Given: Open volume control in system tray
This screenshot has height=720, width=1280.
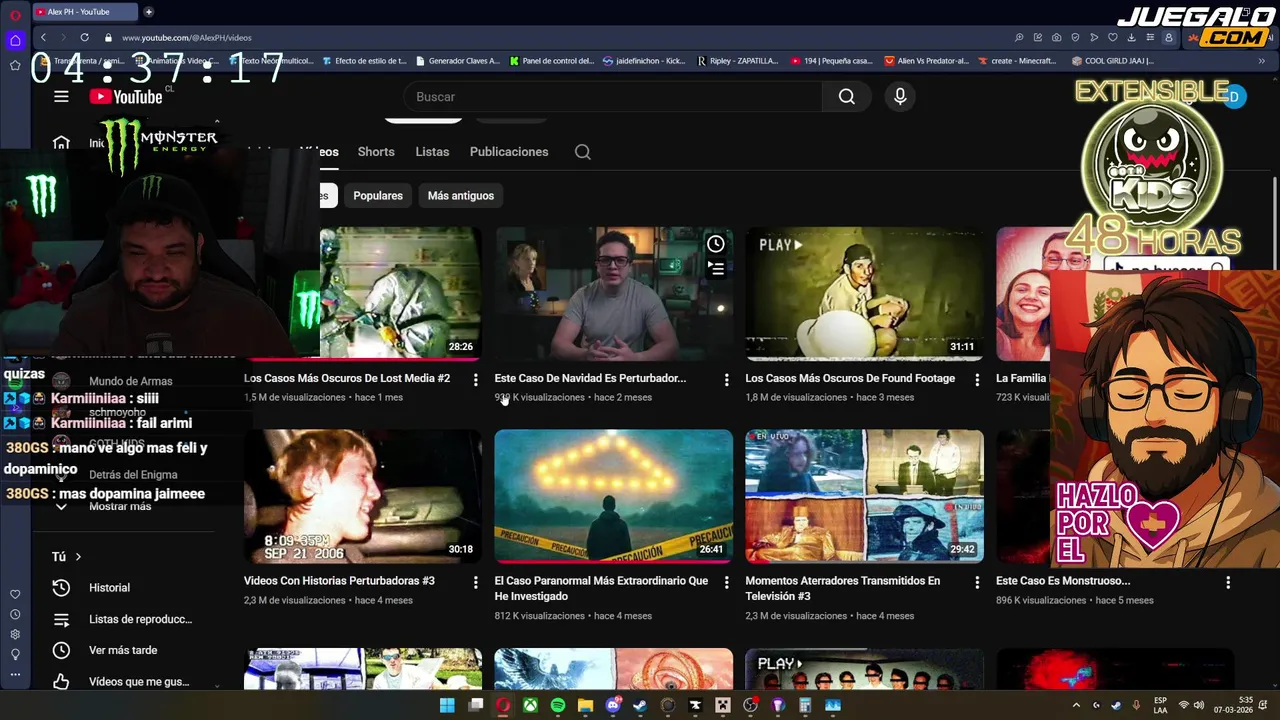Looking at the screenshot, I should coord(1199,705).
